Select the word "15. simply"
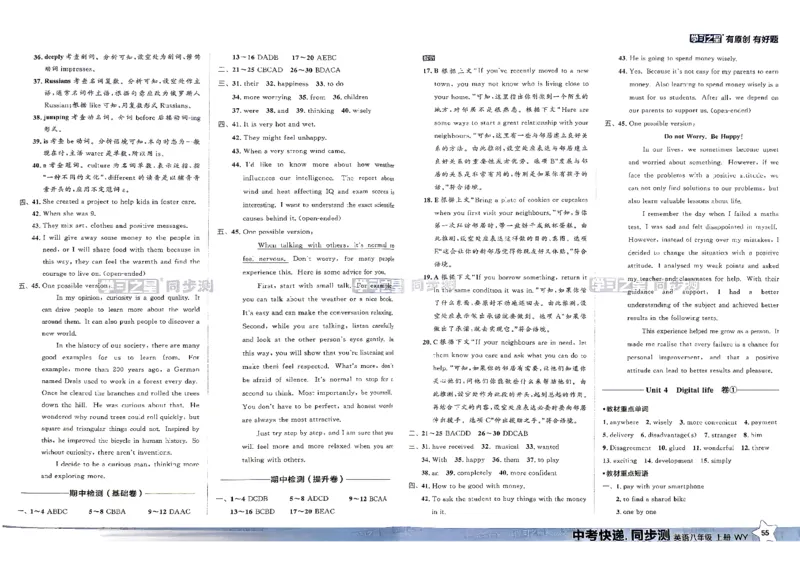The height and width of the screenshot is (566, 800). click(x=716, y=460)
